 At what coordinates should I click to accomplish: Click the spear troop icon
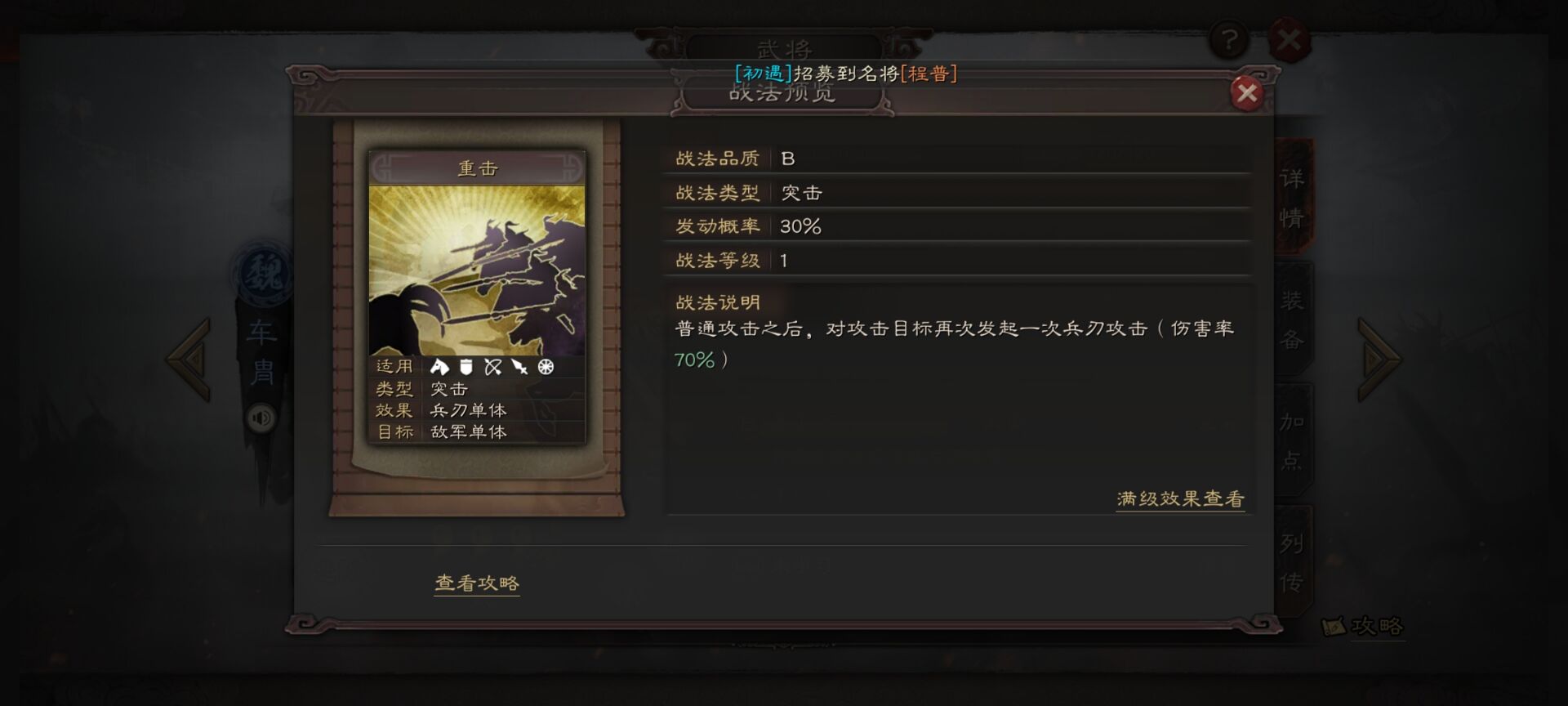pos(519,367)
